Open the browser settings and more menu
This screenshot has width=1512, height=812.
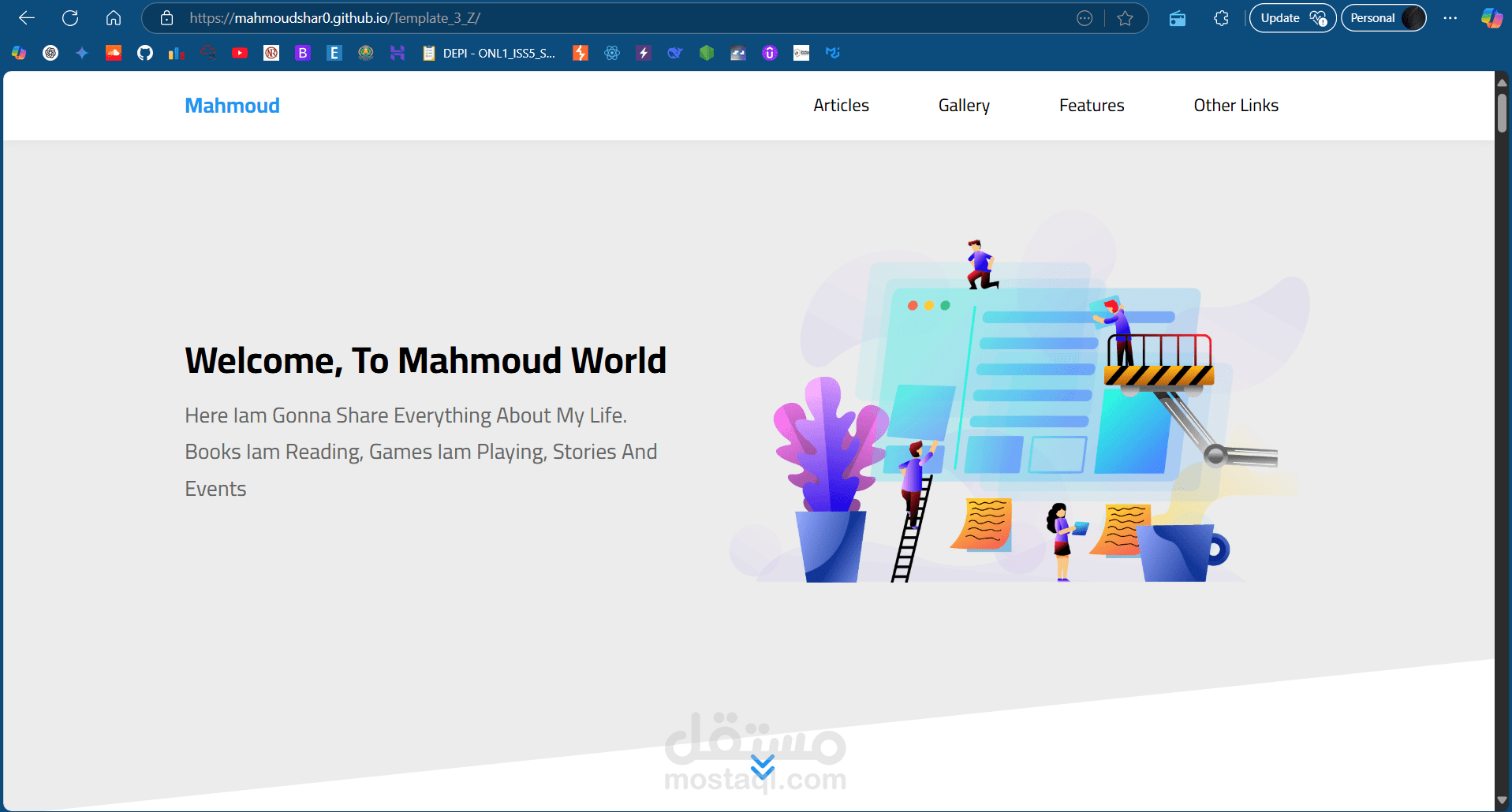[1450, 18]
